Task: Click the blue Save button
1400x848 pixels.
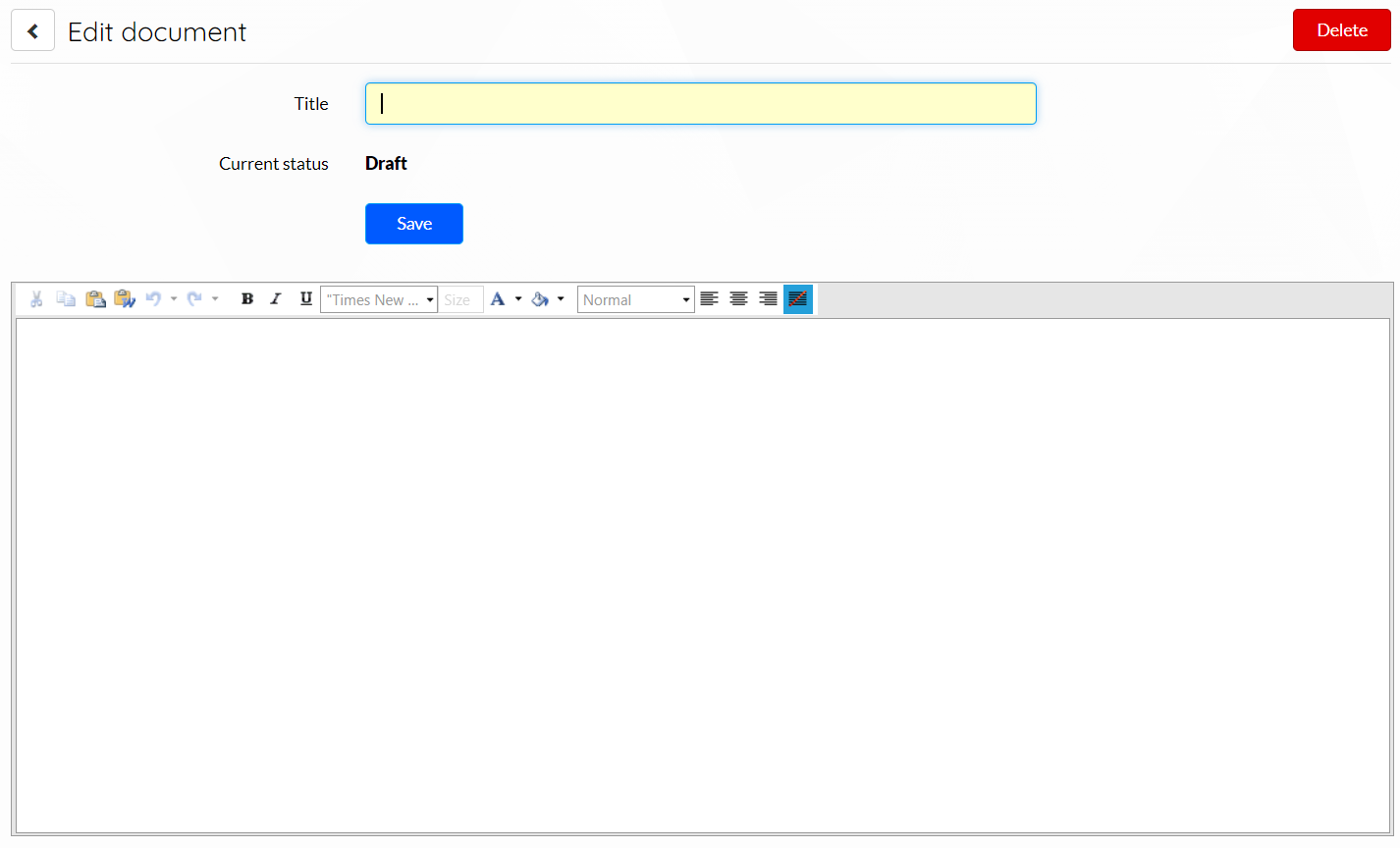Action: coord(414,224)
